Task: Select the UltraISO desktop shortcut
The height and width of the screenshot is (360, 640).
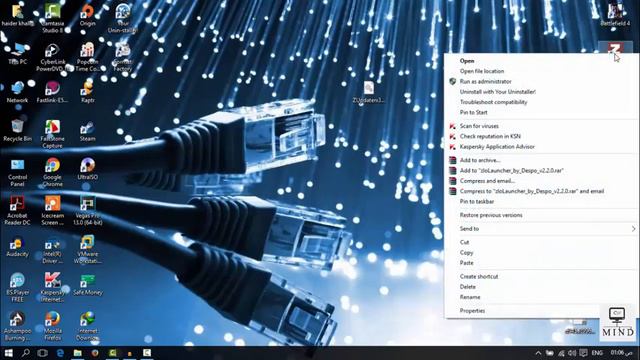Action: (87, 169)
